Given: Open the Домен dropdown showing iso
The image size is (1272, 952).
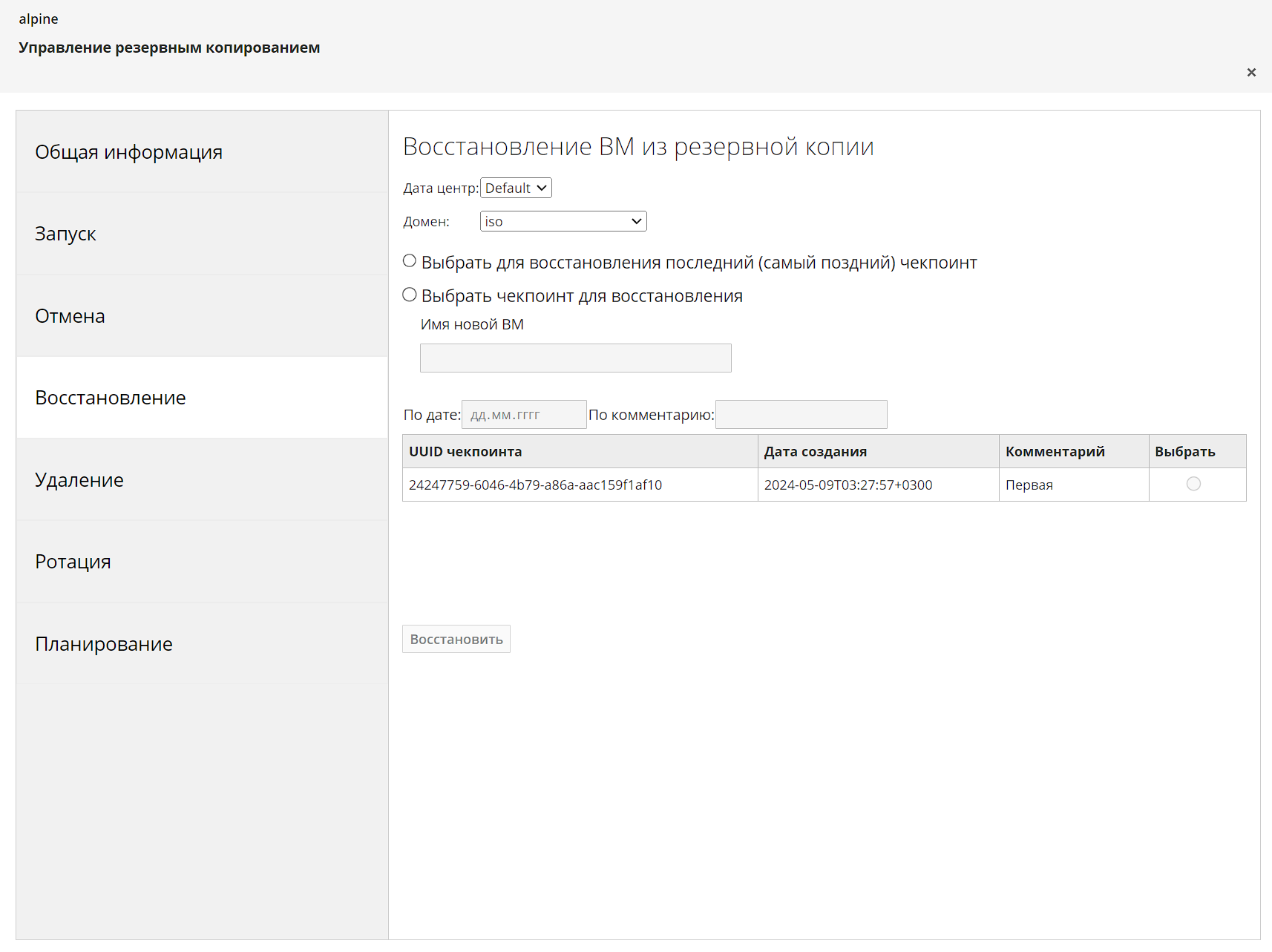Looking at the screenshot, I should pyautogui.click(x=563, y=222).
